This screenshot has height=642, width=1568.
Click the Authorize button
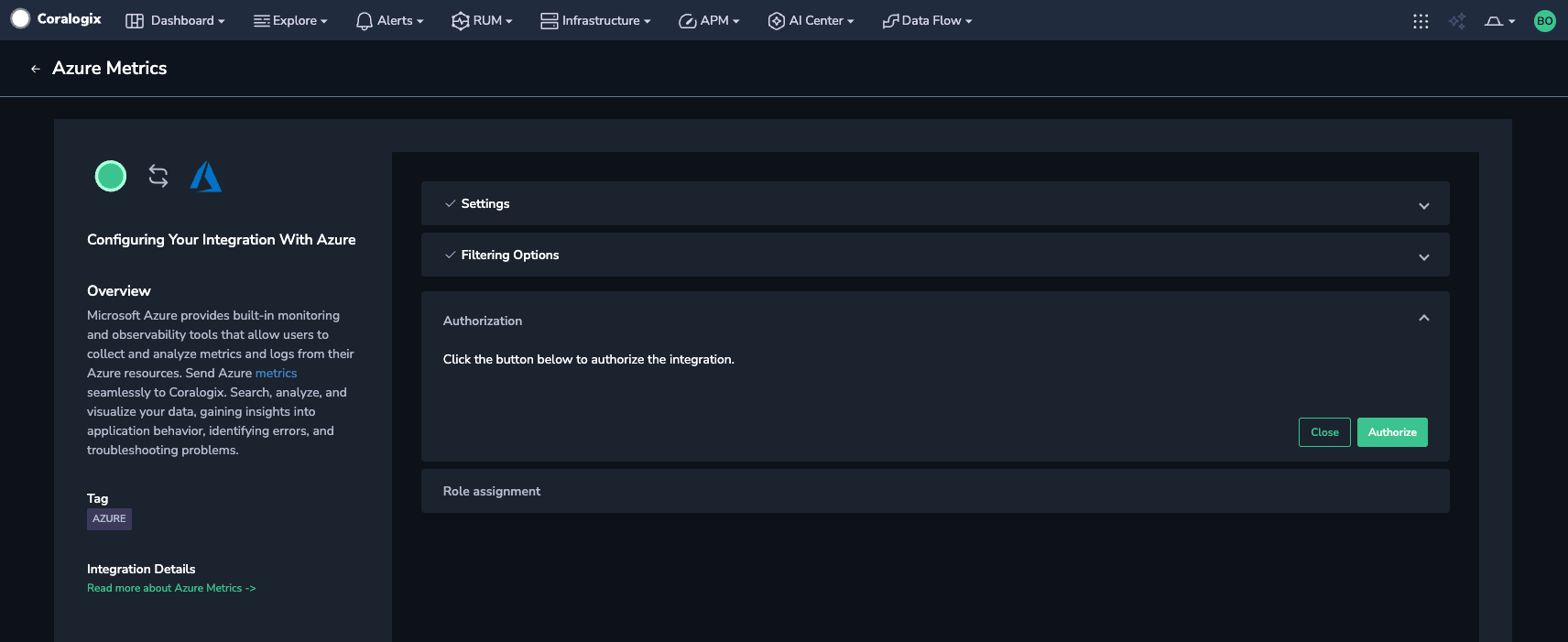click(1392, 432)
